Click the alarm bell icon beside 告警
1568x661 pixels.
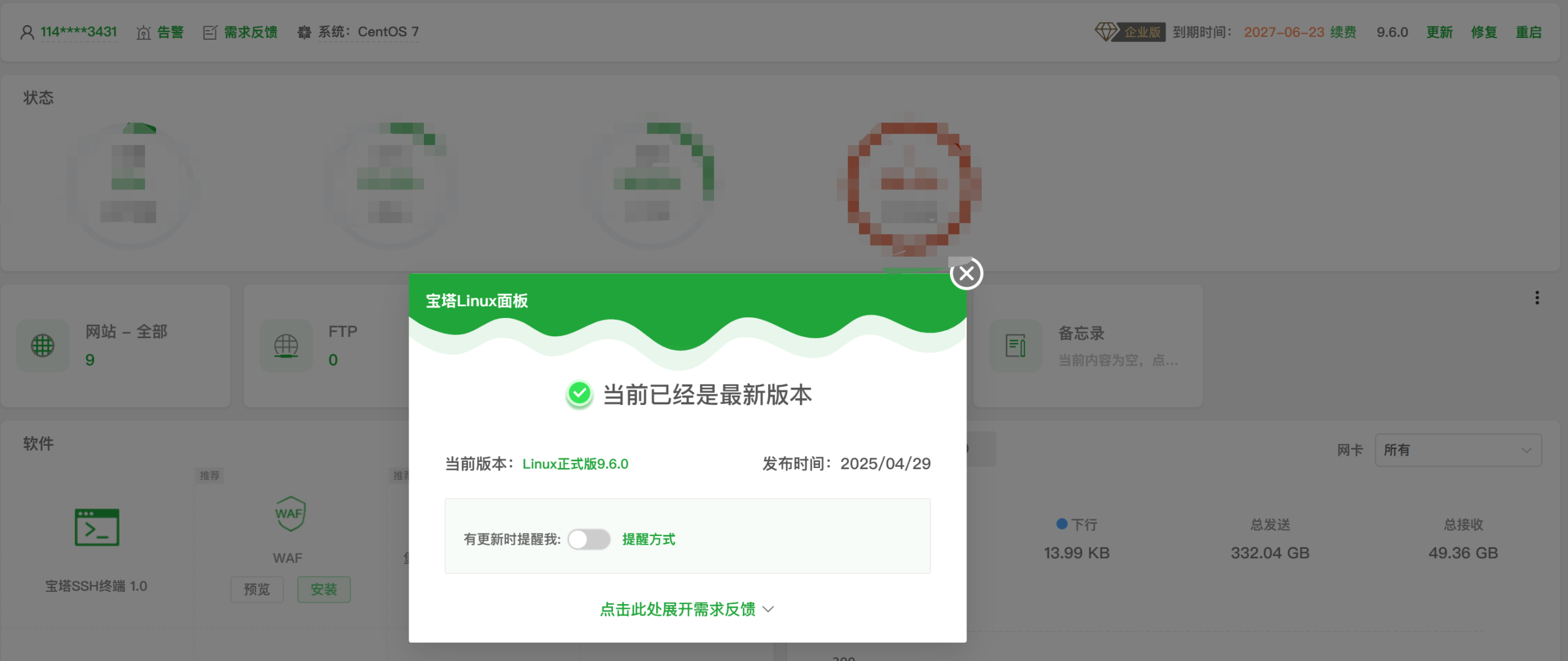coord(143,32)
